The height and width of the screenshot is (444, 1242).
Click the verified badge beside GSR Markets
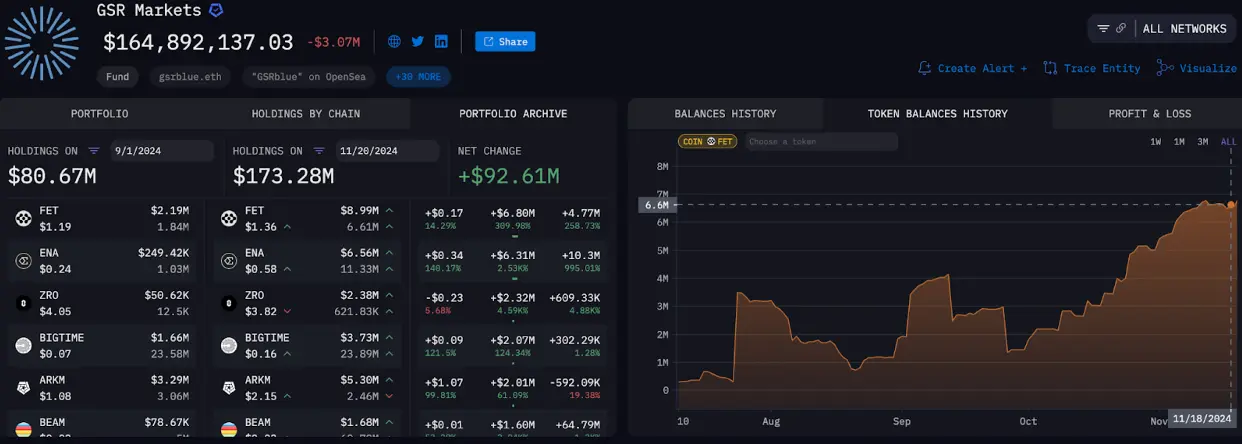click(217, 10)
